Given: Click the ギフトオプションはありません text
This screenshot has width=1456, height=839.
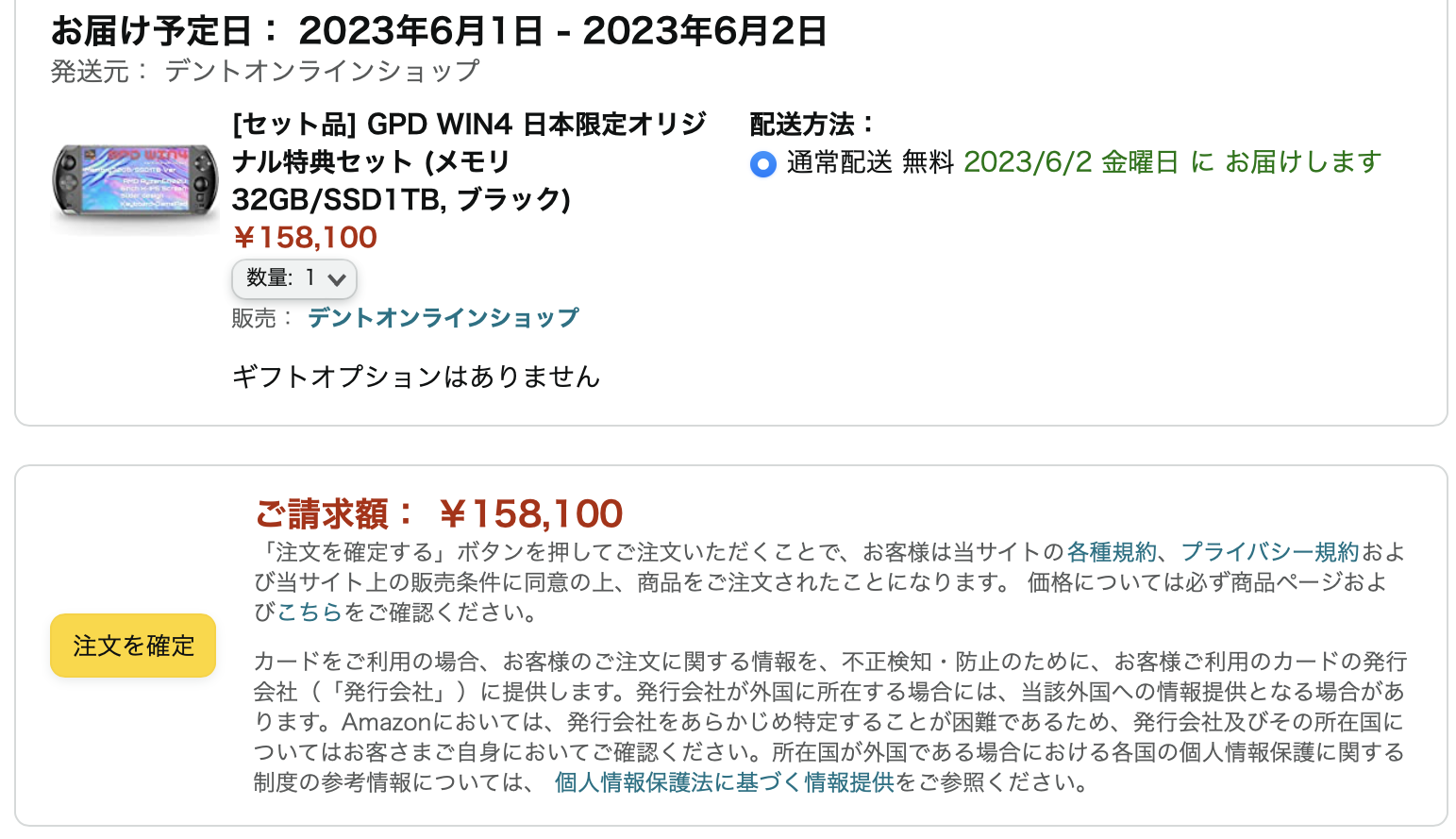Looking at the screenshot, I should [x=415, y=377].
